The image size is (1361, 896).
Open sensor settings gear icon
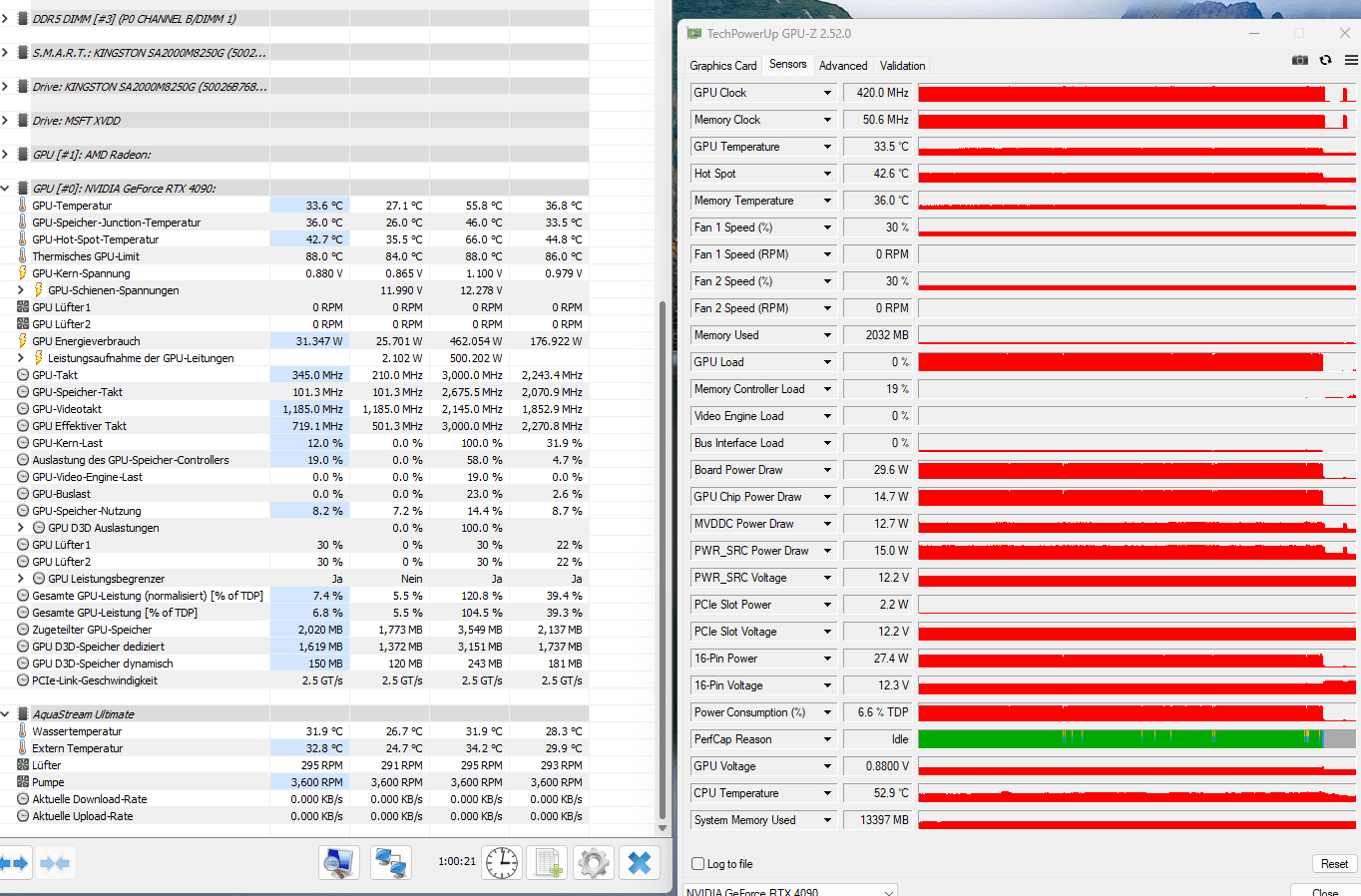pyautogui.click(x=594, y=863)
